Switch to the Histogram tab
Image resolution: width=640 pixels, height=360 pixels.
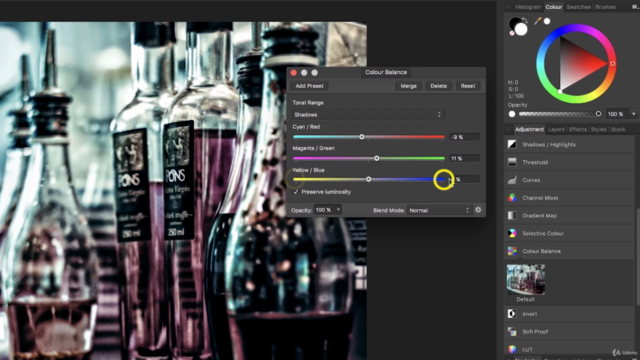(527, 7)
